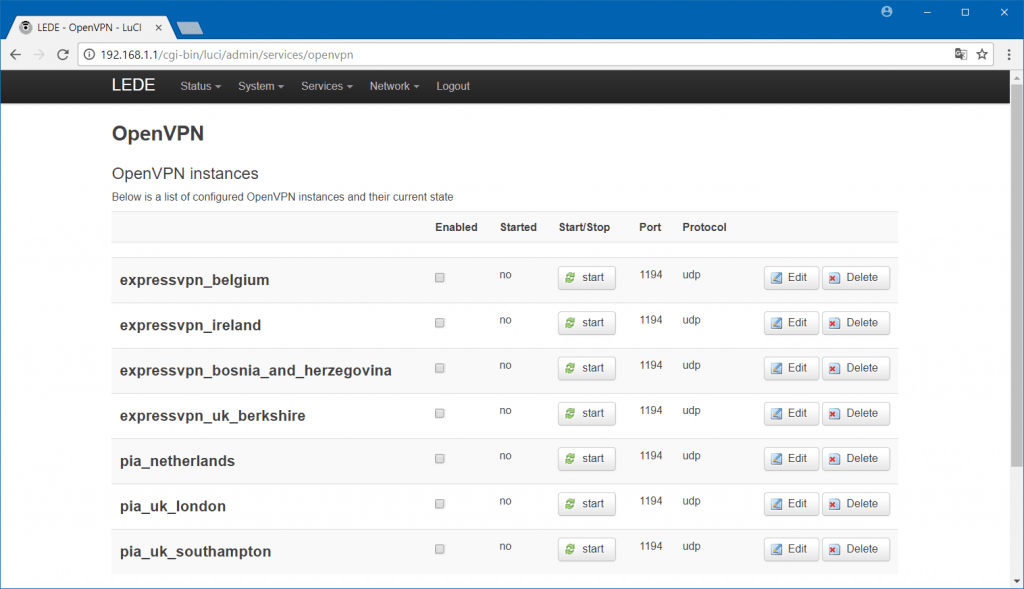Enable the expressvpn_ireland instance checkbox
1024x589 pixels.
coord(439,322)
